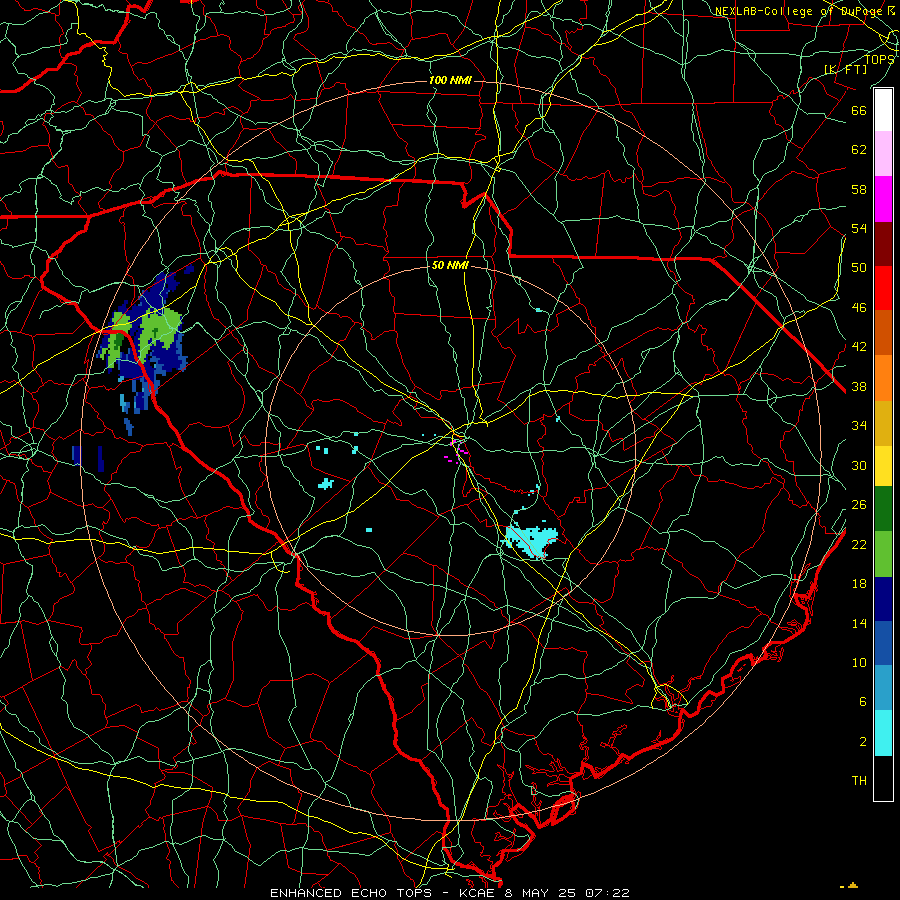Click the 26 legend value
The image size is (900, 900).
pos(859,505)
